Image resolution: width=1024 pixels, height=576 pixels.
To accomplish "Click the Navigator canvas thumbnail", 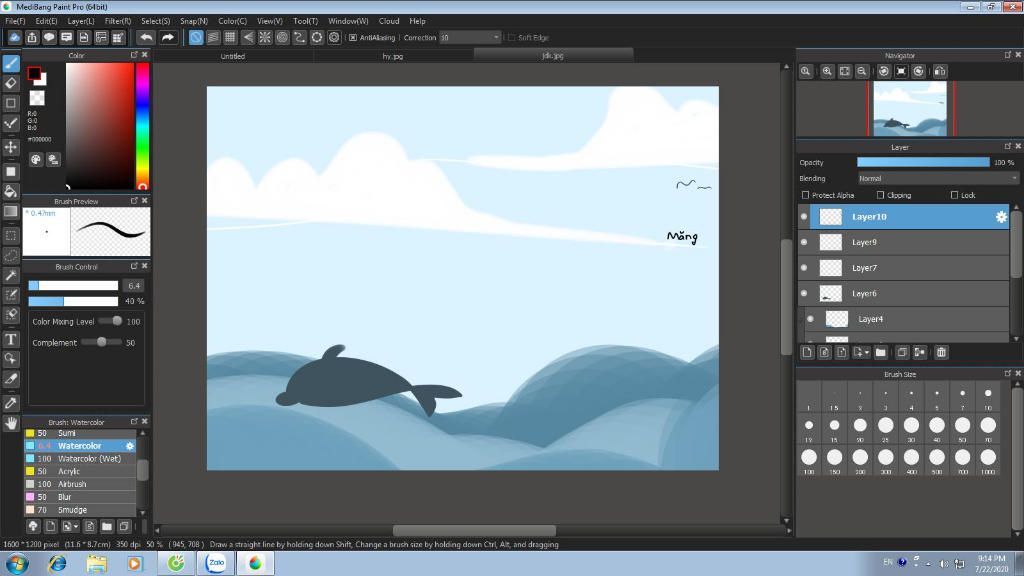I will tap(910, 109).
